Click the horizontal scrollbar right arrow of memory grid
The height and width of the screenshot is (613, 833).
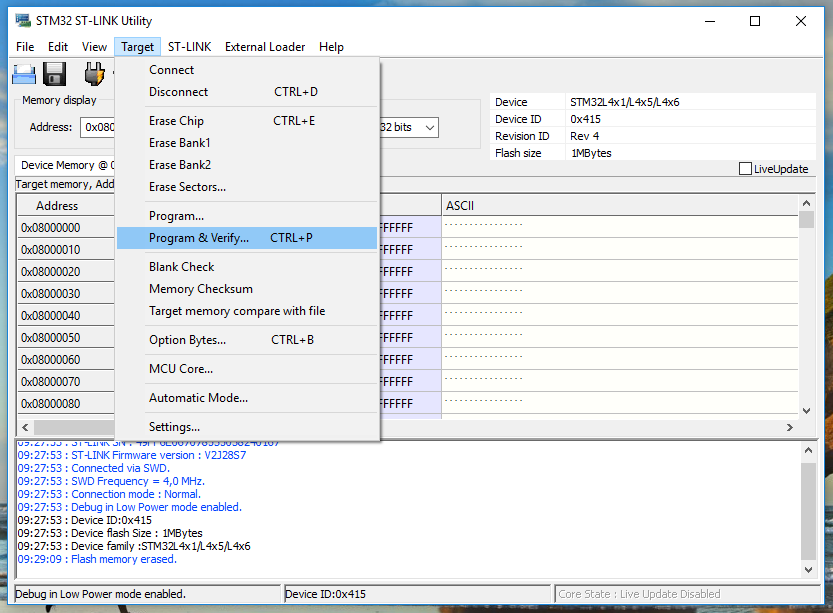[x=790, y=427]
